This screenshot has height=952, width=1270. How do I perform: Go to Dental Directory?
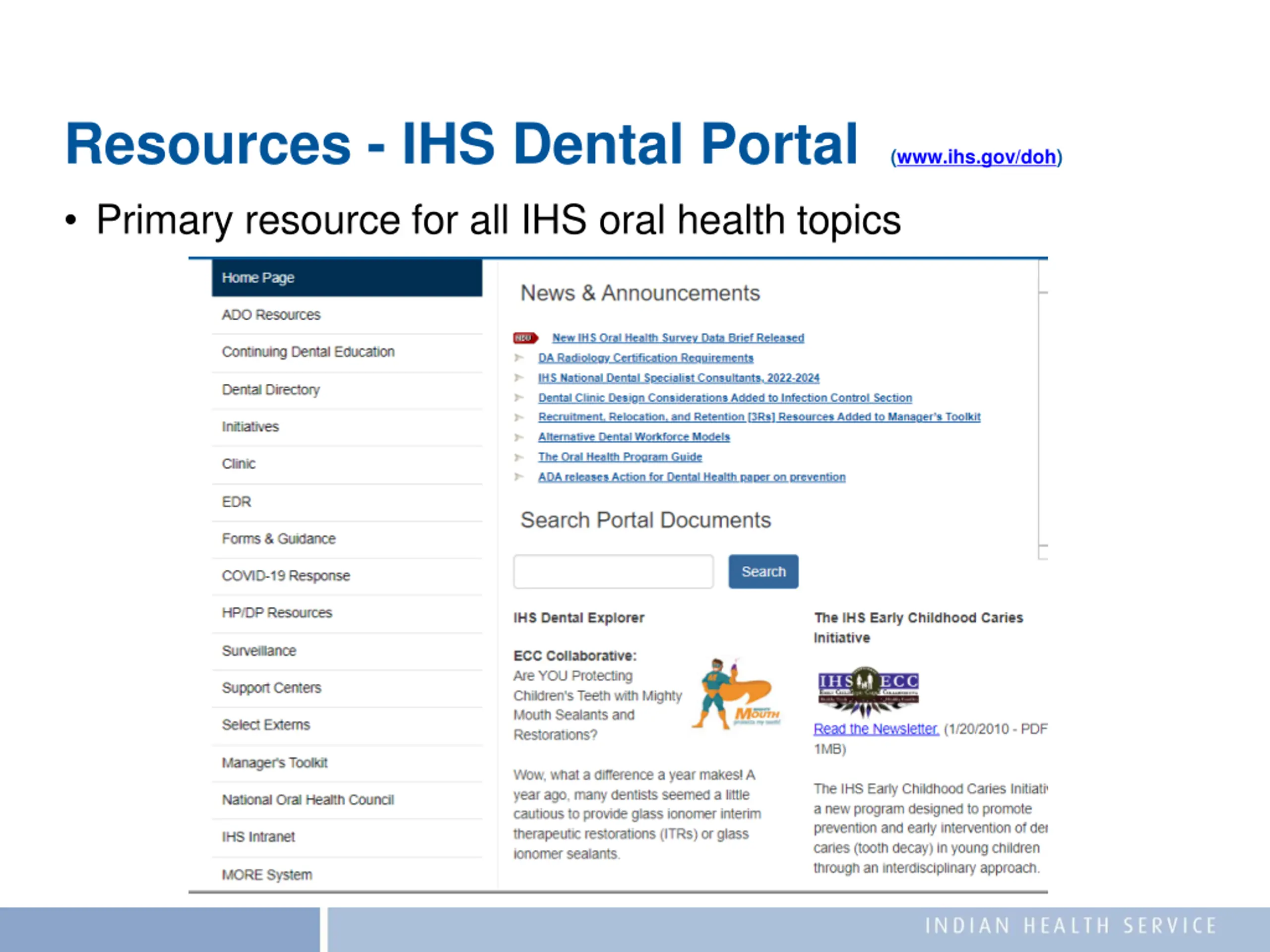[x=347, y=390]
